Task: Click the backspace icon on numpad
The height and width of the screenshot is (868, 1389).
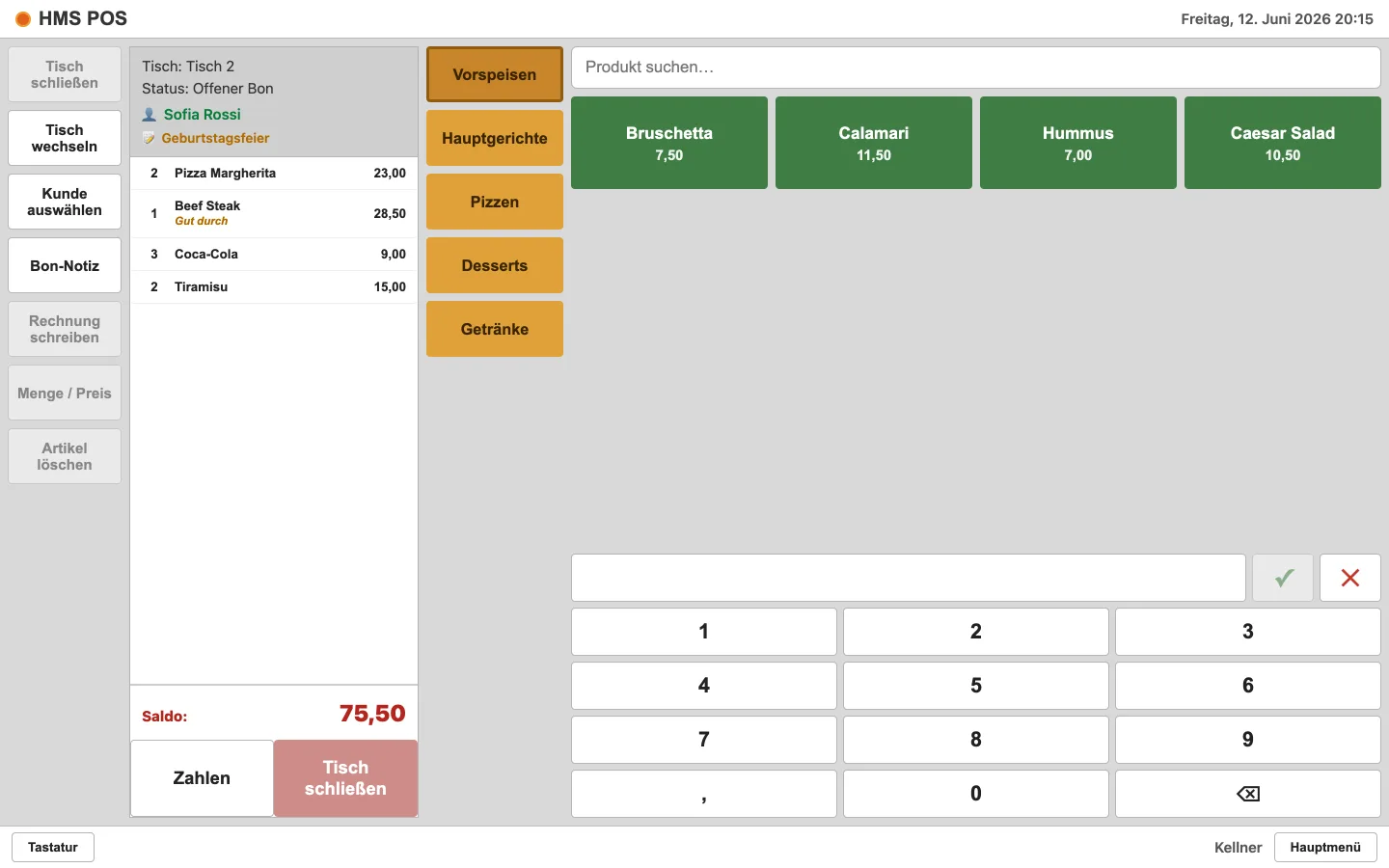Action: pos(1247,794)
